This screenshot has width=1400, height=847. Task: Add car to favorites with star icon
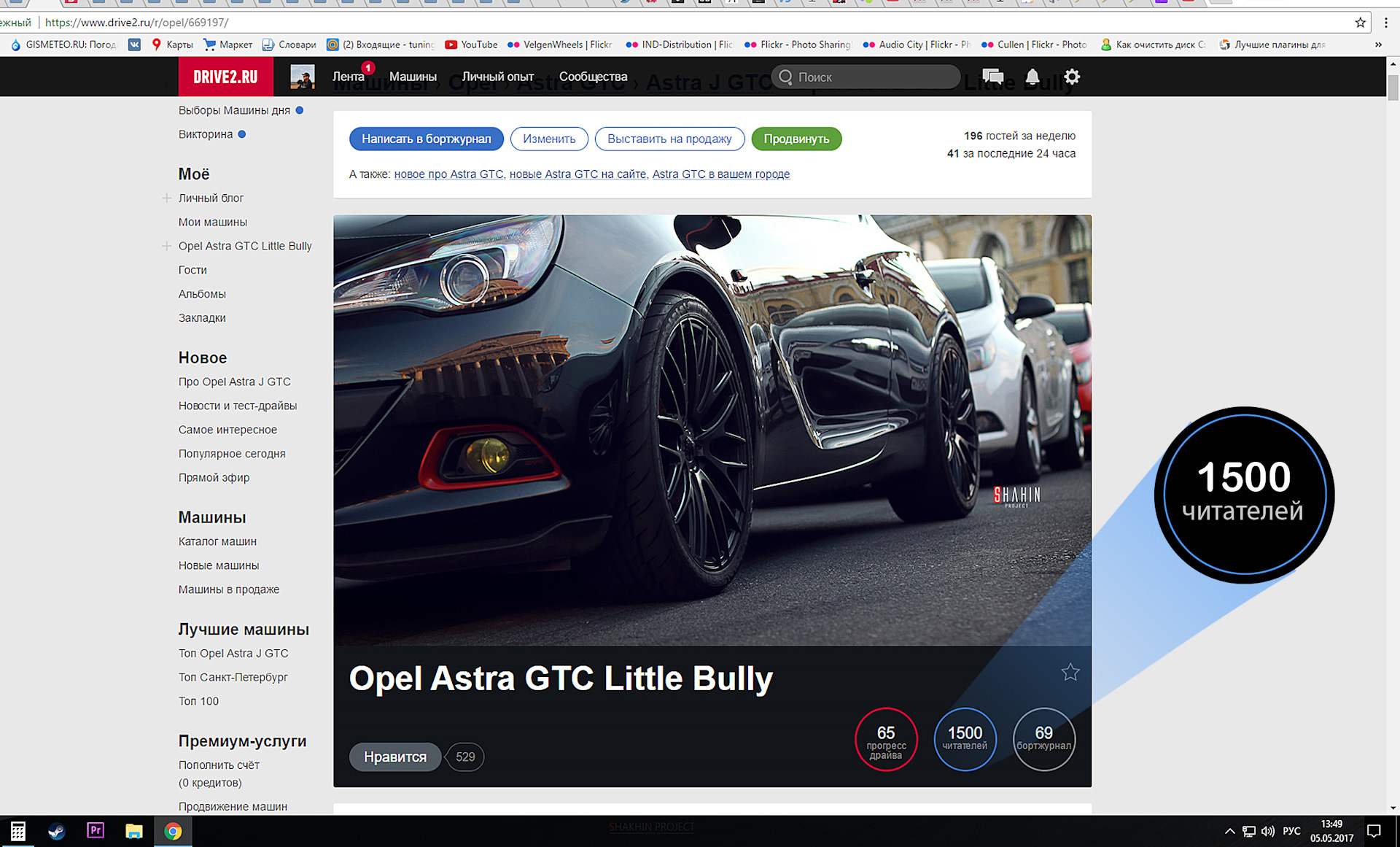click(1070, 672)
